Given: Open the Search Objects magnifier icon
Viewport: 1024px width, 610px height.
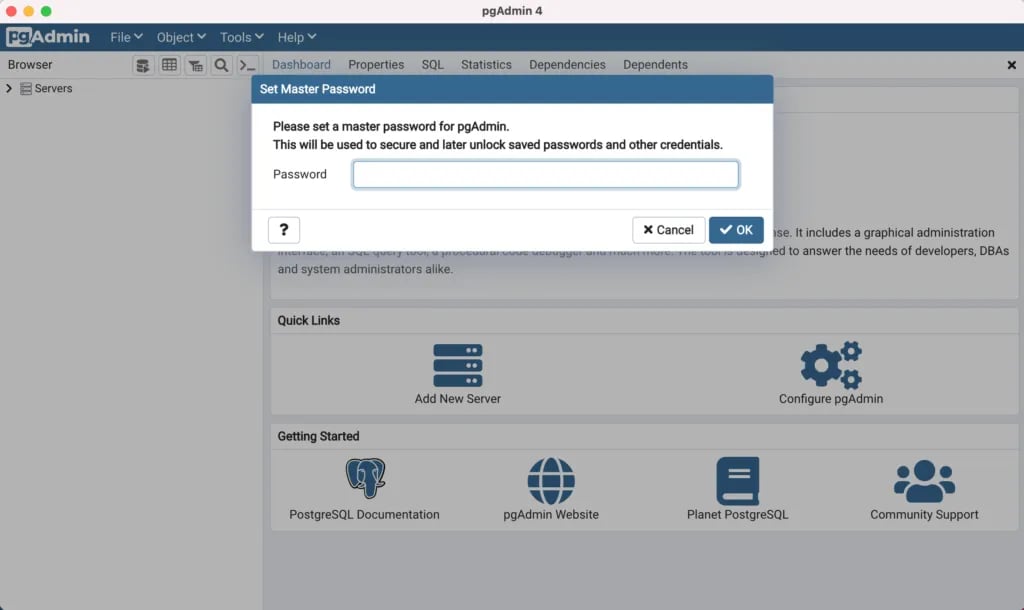Looking at the screenshot, I should 221,65.
